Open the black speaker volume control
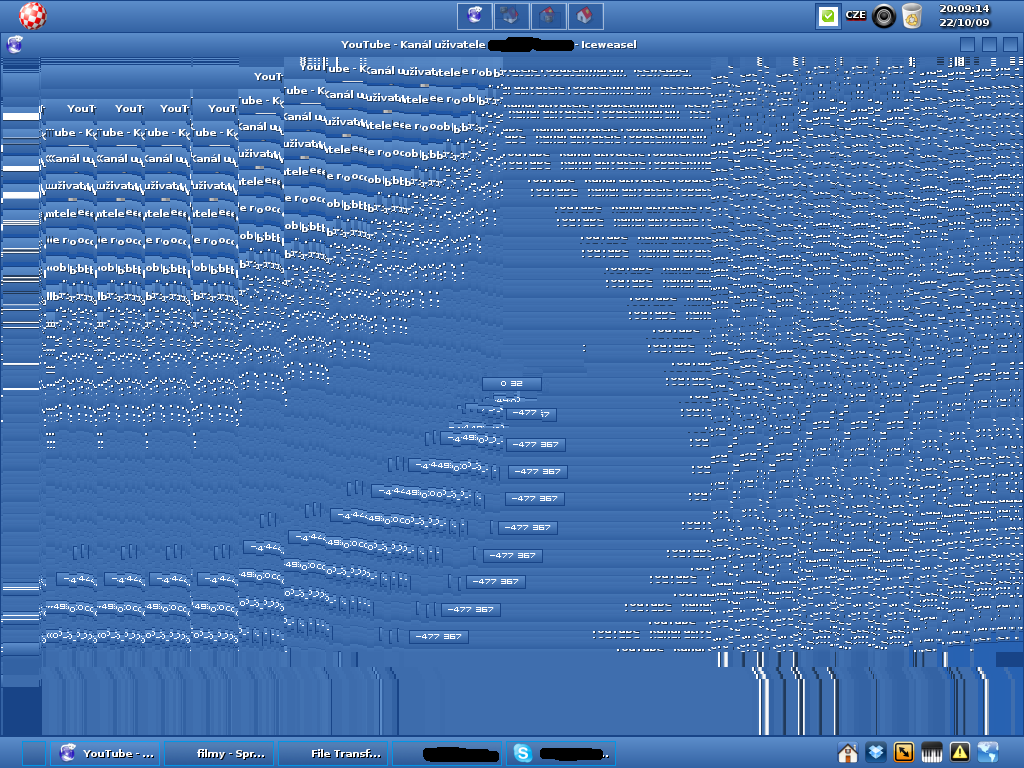The image size is (1024, 768). tap(884, 16)
